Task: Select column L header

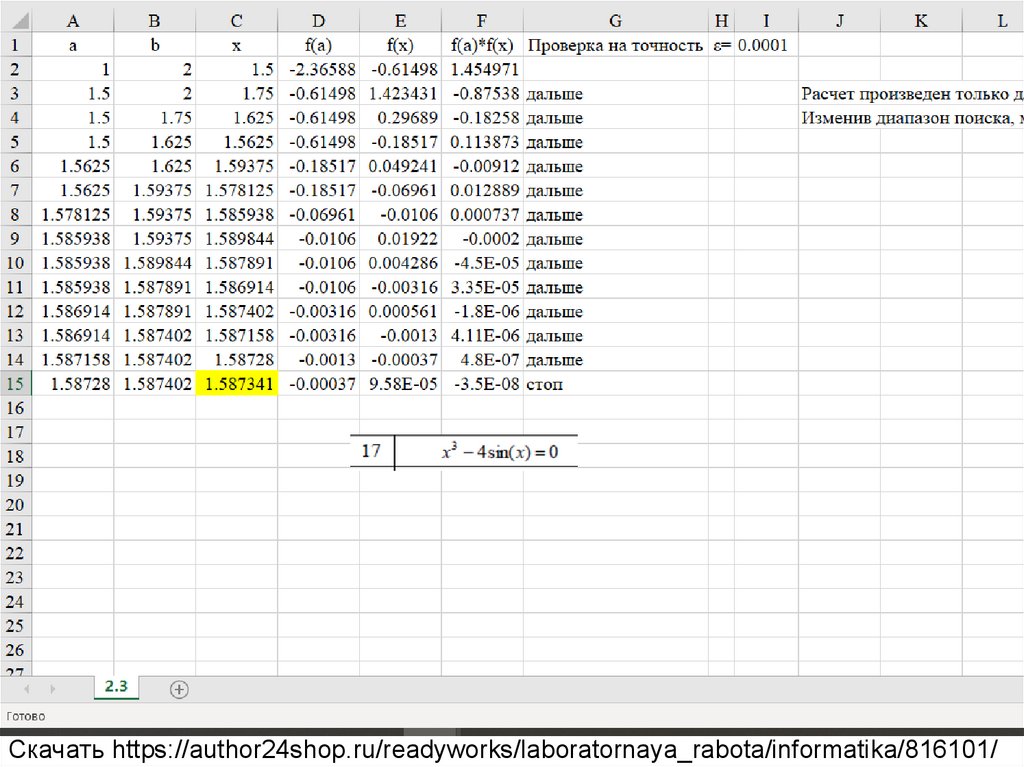Action: tap(1001, 21)
